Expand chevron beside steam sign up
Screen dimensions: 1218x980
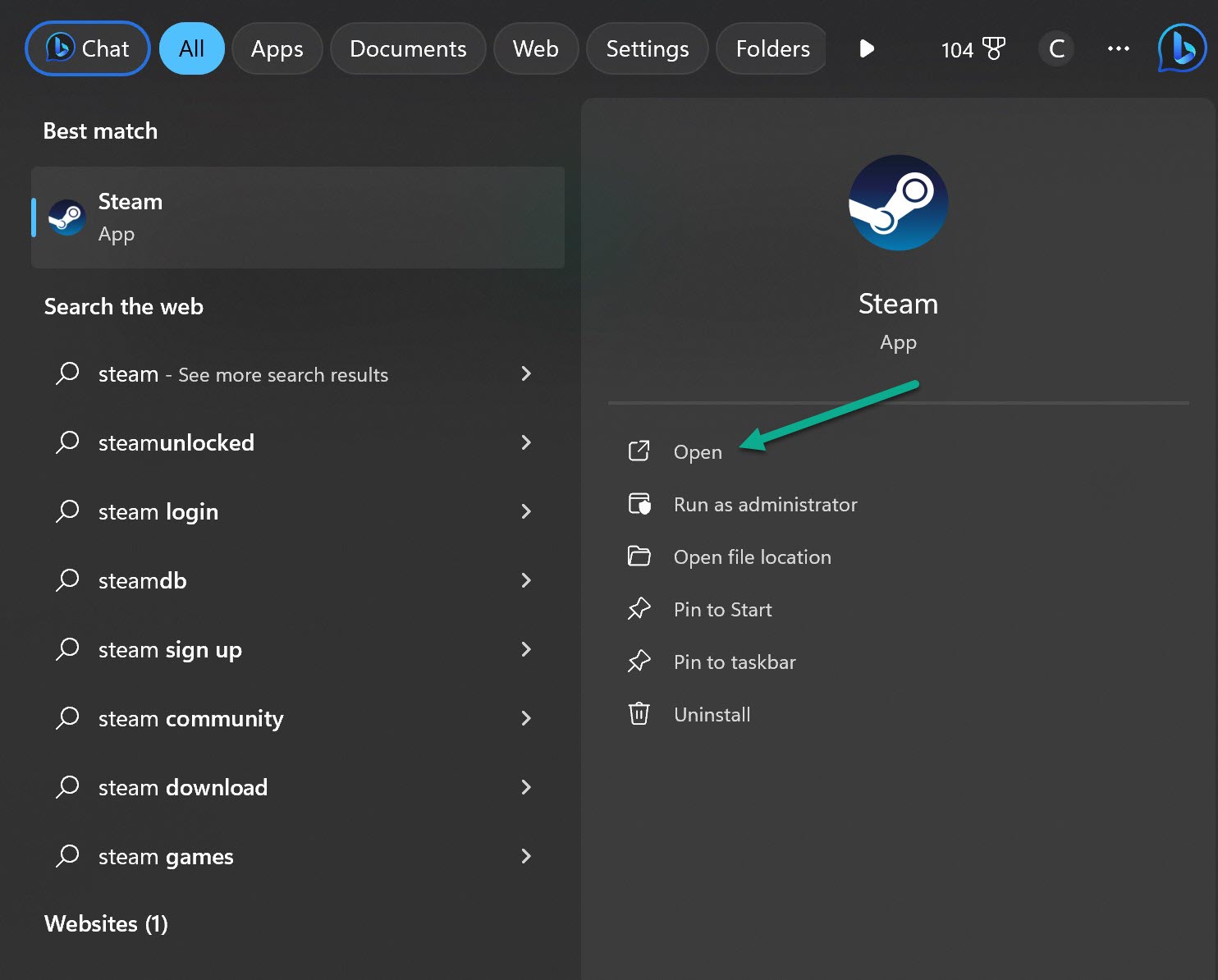[526, 649]
